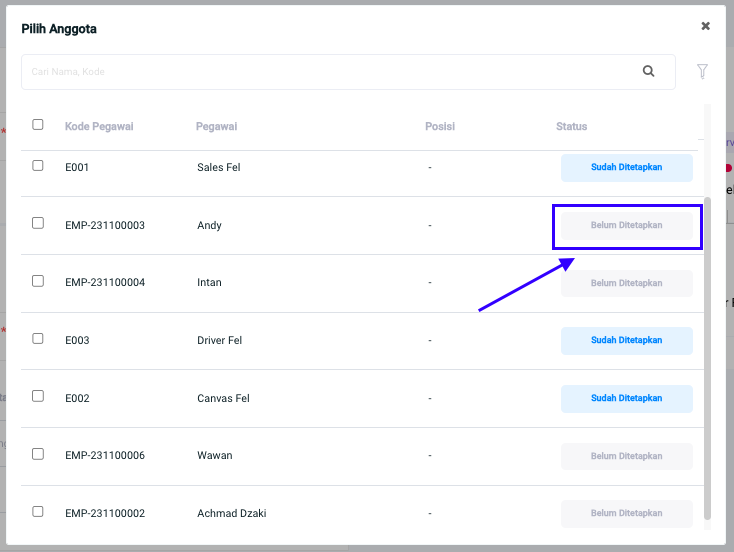Close the Pilih Anggota dialog
Image resolution: width=734 pixels, height=552 pixels.
705,27
